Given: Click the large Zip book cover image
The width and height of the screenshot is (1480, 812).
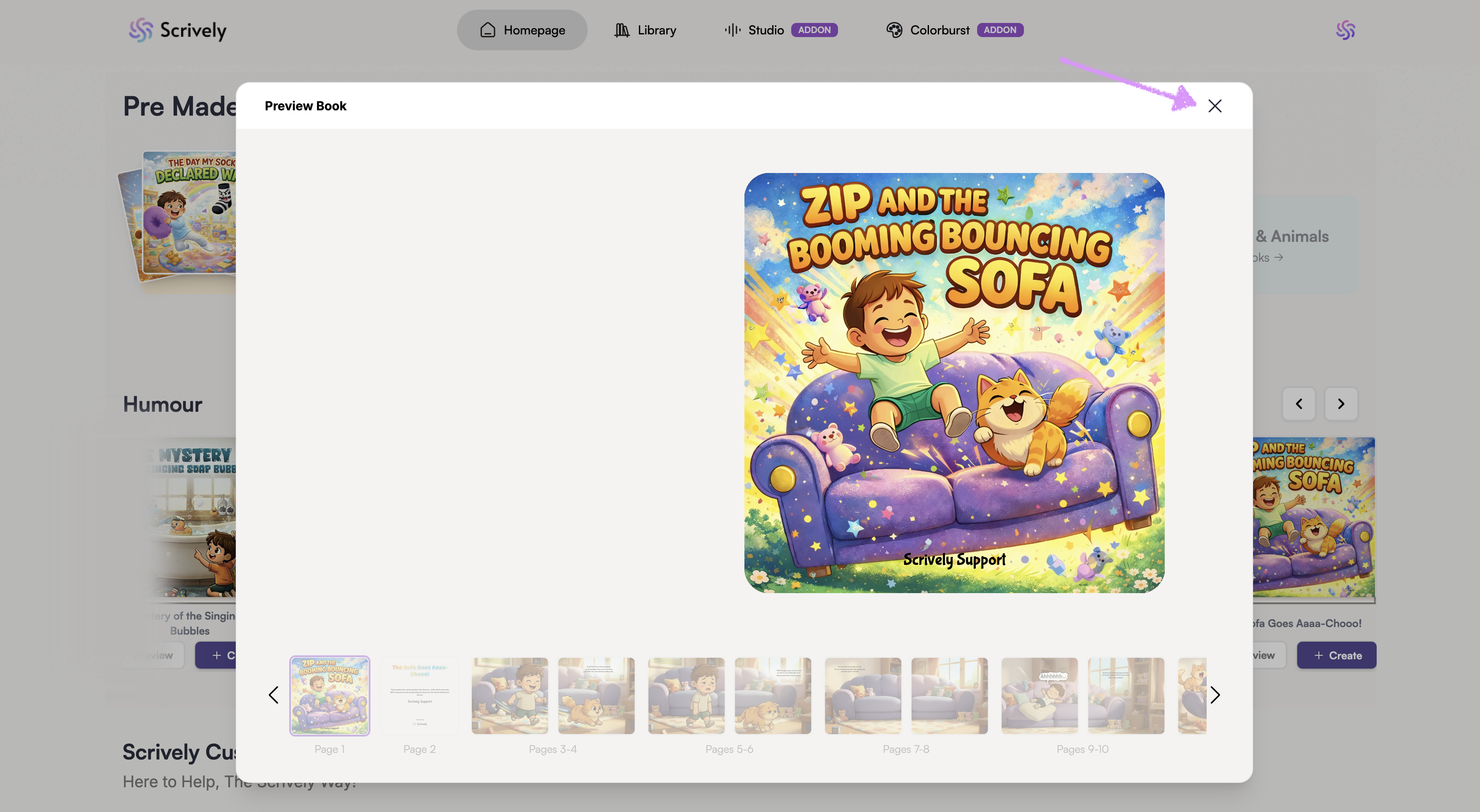Looking at the screenshot, I should coord(954,383).
